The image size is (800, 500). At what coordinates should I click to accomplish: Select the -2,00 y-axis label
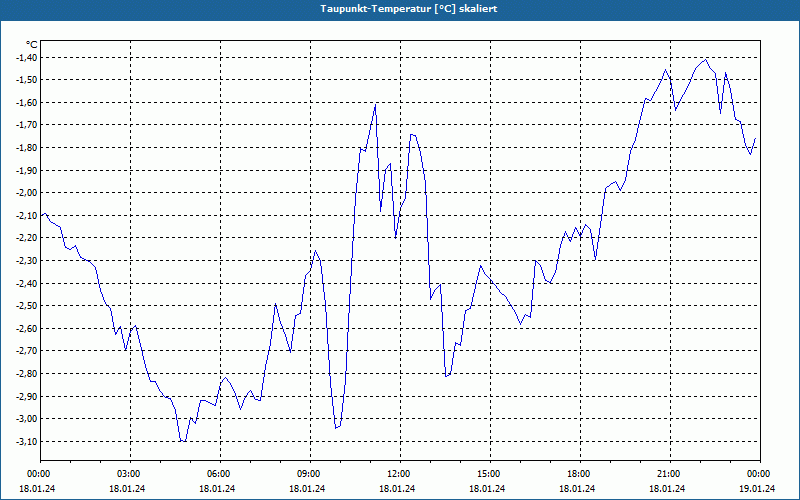[27, 193]
